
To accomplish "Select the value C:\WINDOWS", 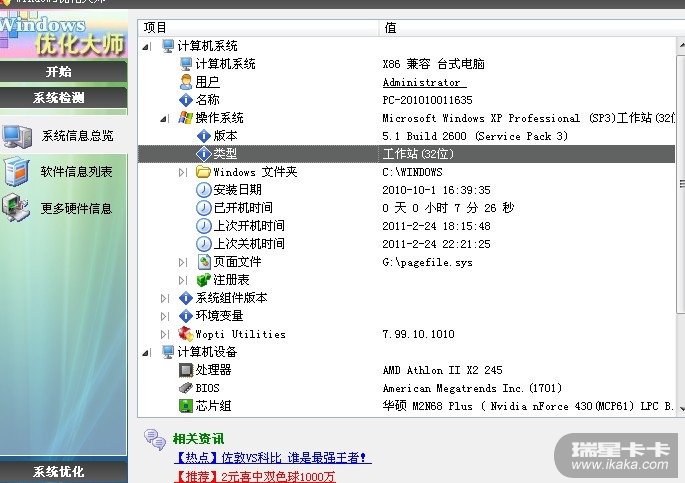I will pos(412,172).
